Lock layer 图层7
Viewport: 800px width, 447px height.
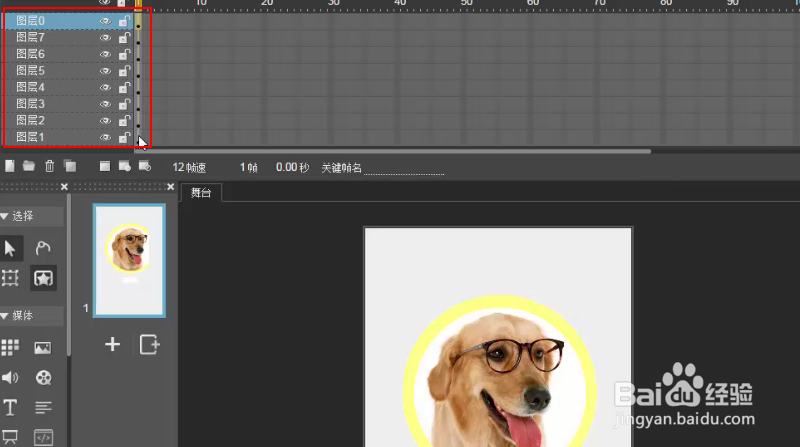coord(124,38)
